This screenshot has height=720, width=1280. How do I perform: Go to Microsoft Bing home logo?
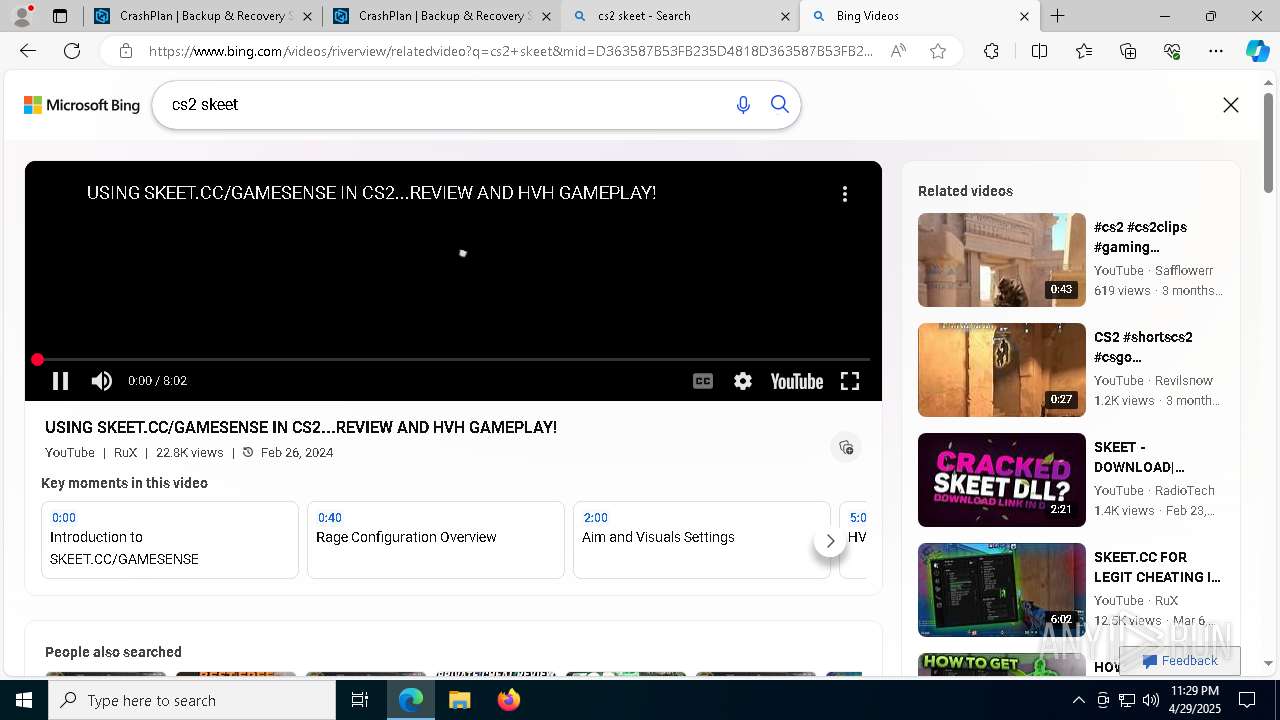click(x=82, y=105)
